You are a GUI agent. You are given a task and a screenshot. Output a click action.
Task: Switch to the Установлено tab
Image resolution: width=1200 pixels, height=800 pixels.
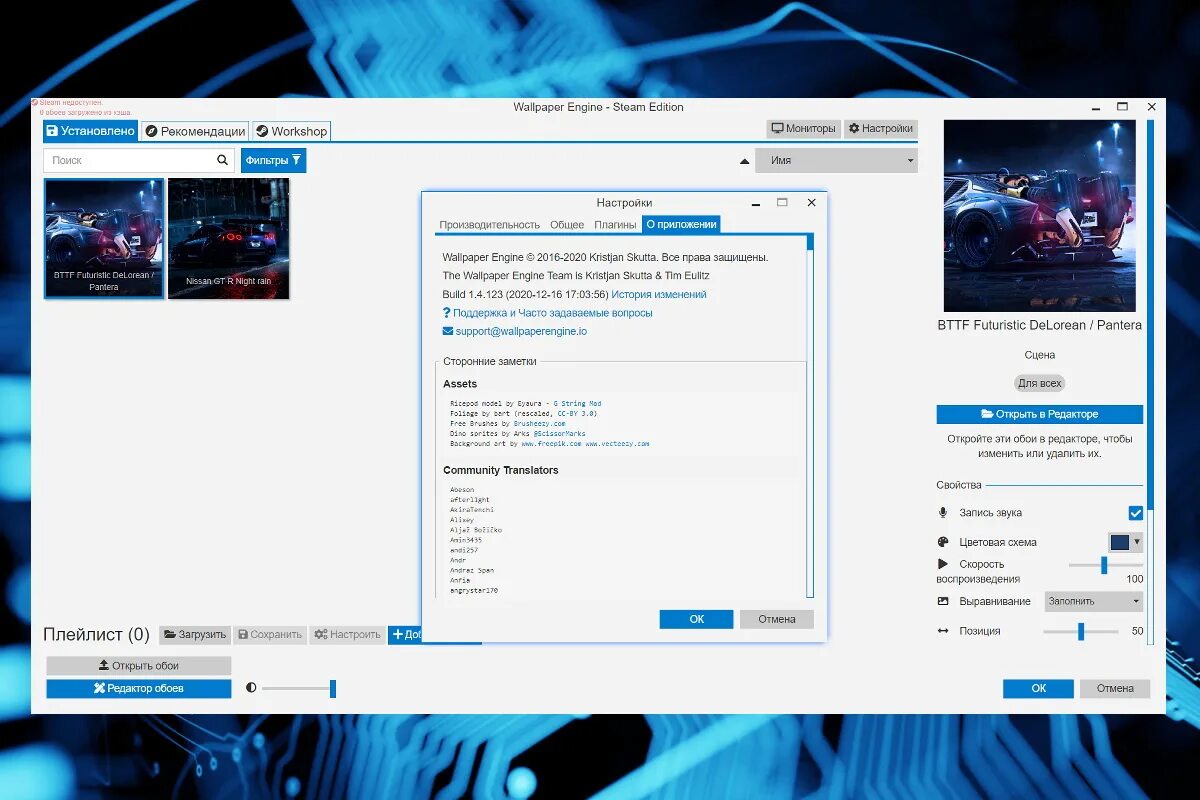click(x=90, y=131)
